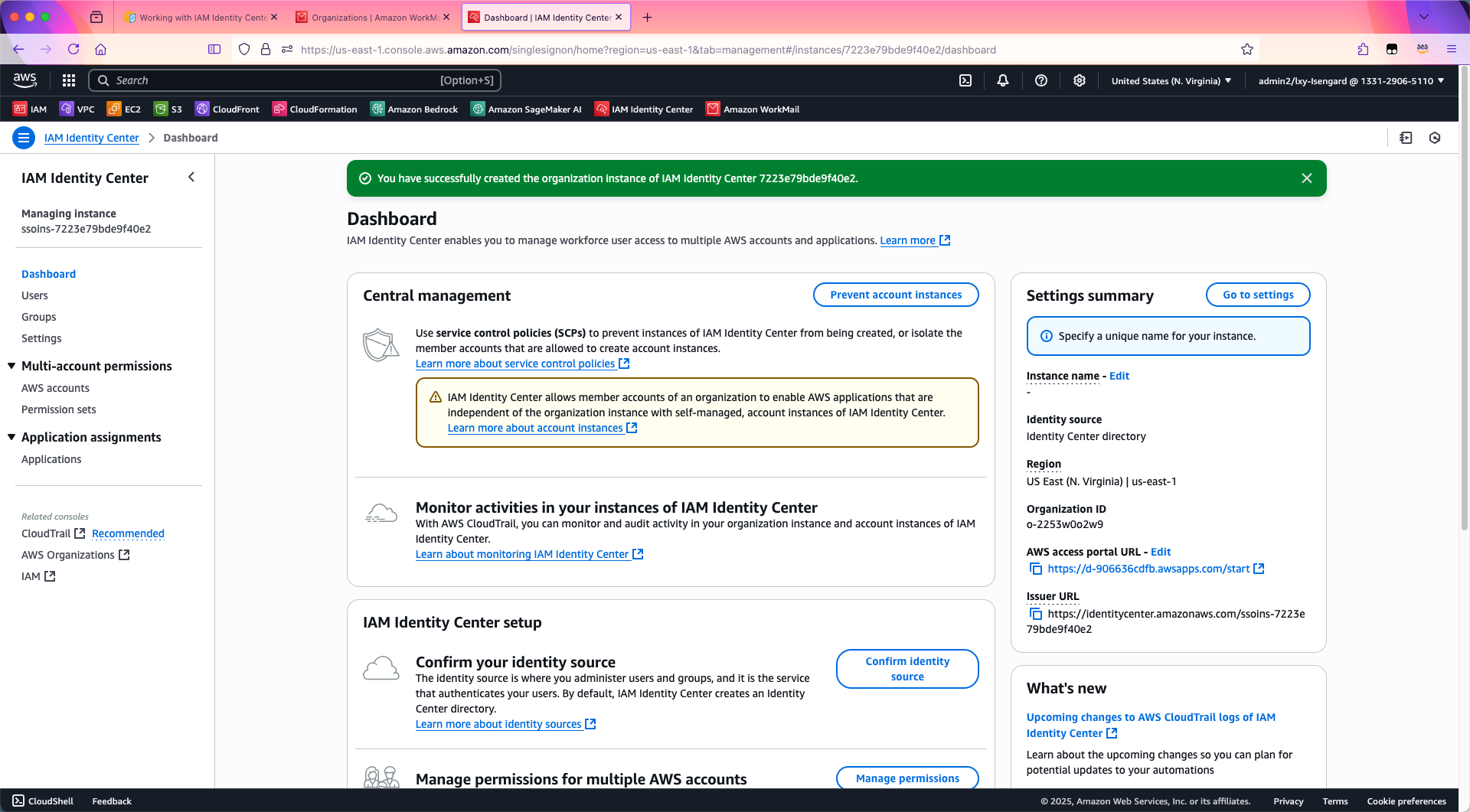Open the AWS services grid menu
Viewport: 1470px width, 812px height.
pos(69,80)
